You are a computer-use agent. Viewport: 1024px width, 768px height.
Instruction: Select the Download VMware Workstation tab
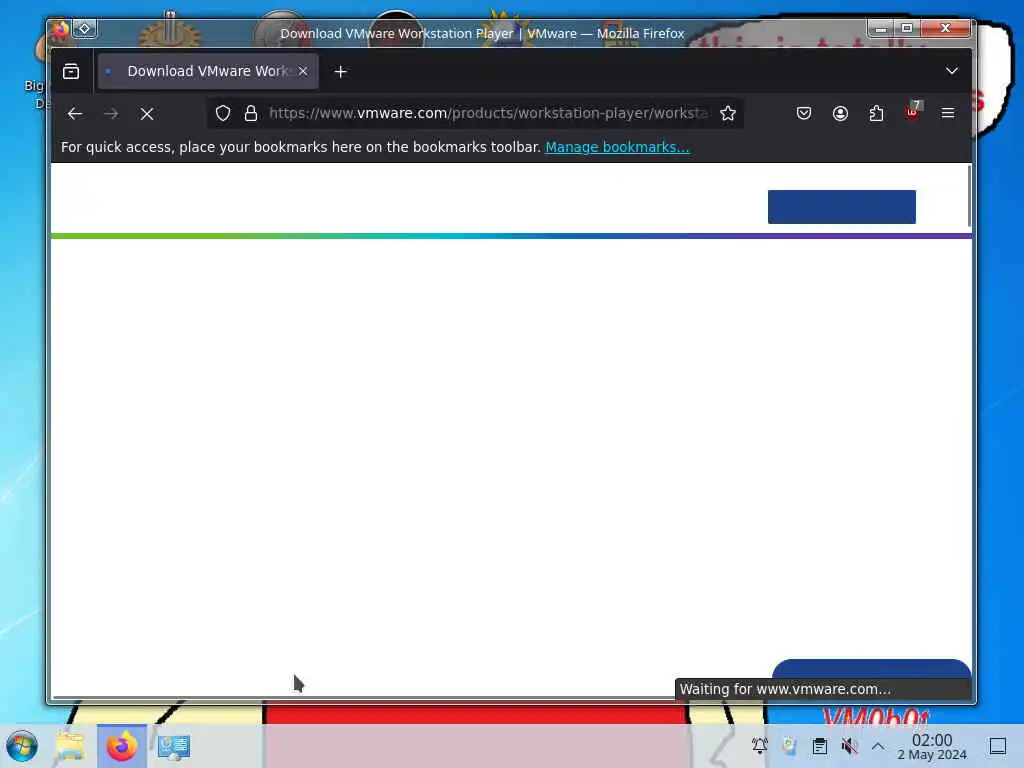point(208,71)
